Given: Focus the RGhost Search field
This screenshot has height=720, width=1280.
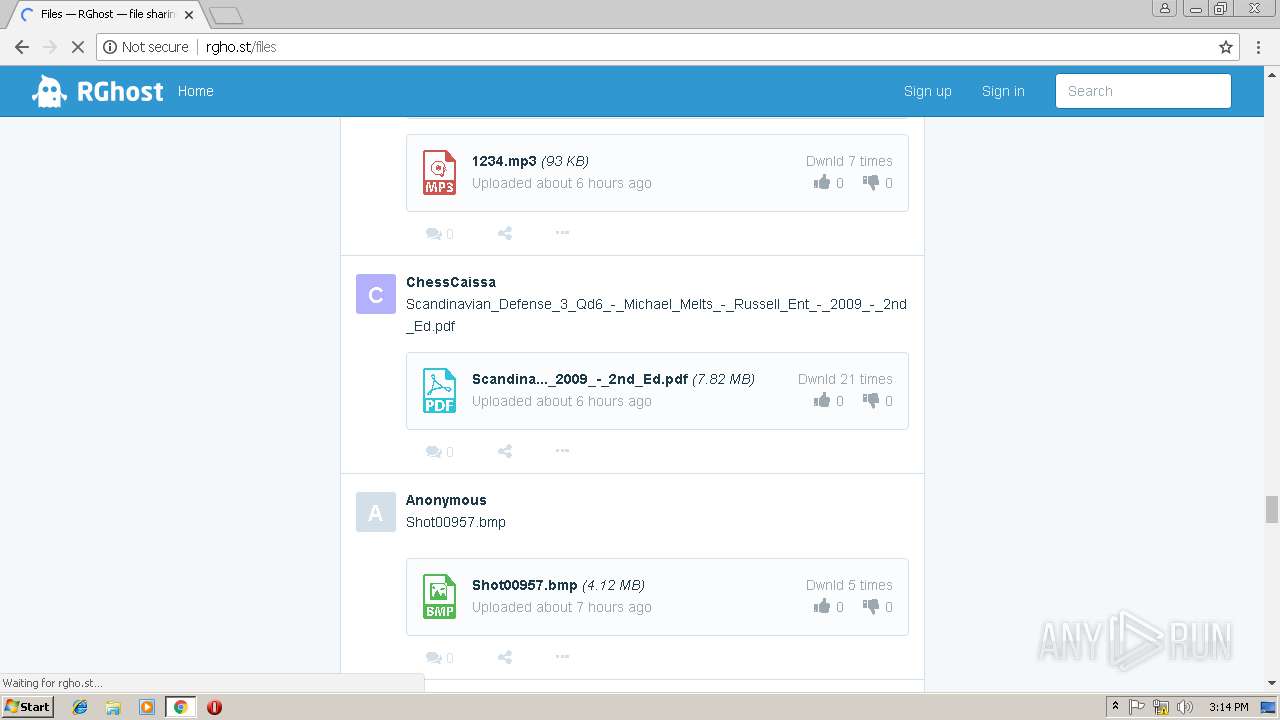Looking at the screenshot, I should pyautogui.click(x=1143, y=91).
